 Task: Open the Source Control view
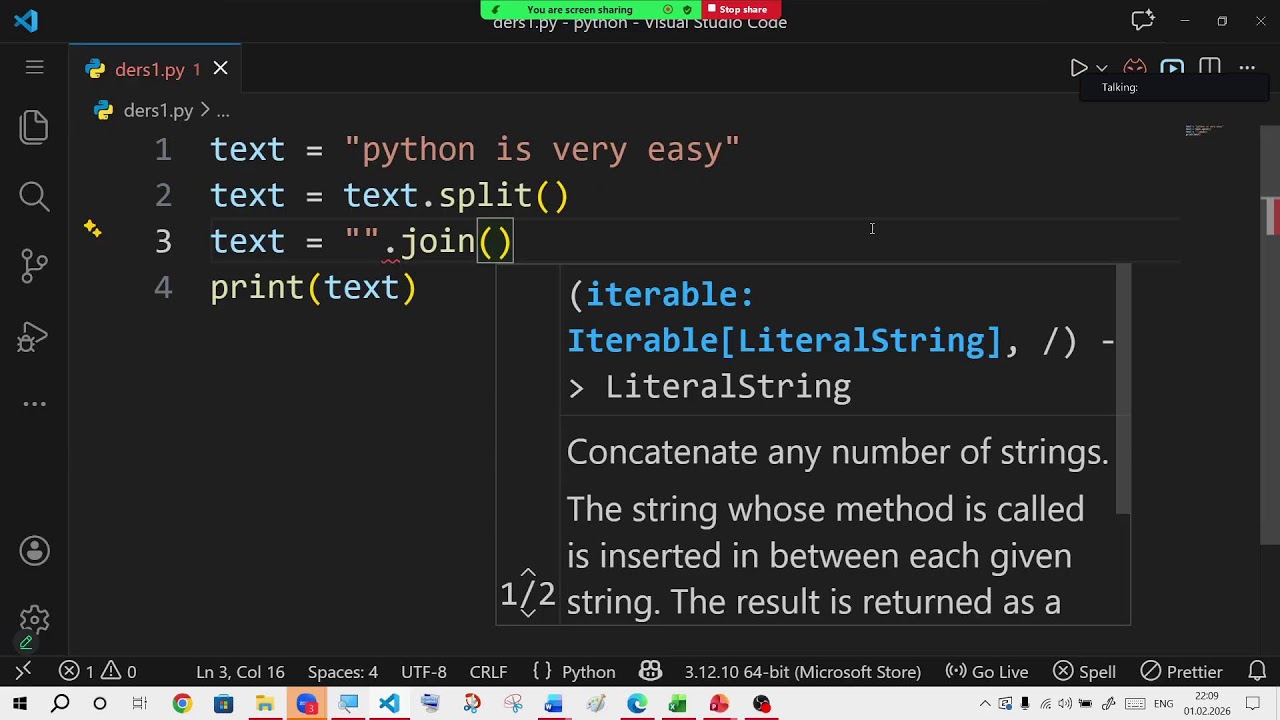[x=34, y=266]
